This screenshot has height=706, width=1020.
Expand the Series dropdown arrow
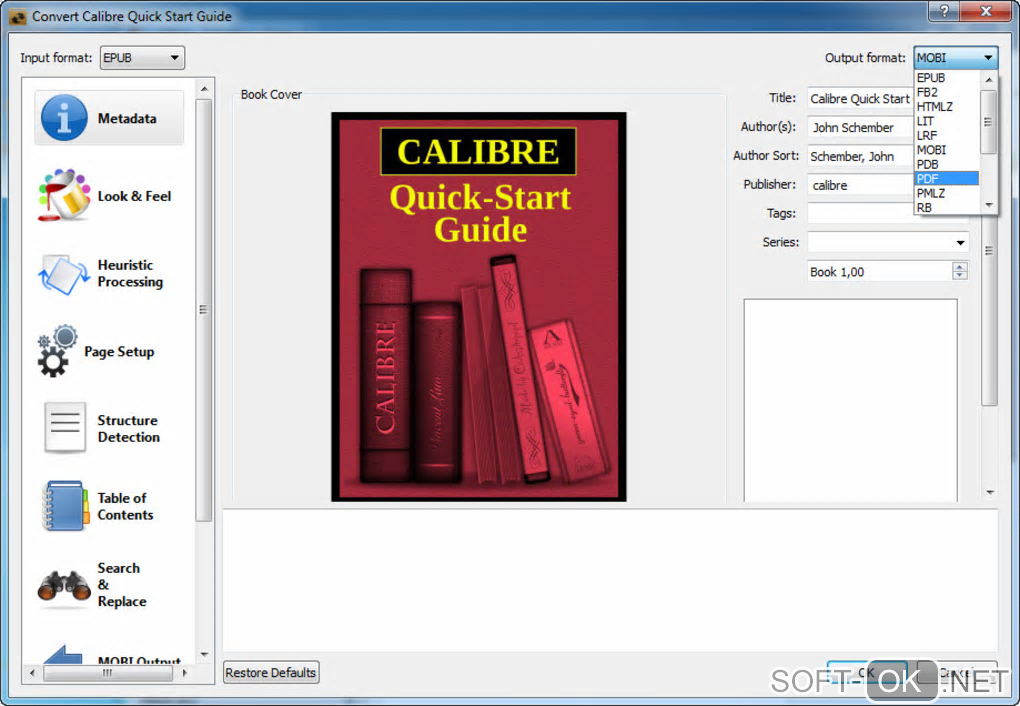pos(960,243)
